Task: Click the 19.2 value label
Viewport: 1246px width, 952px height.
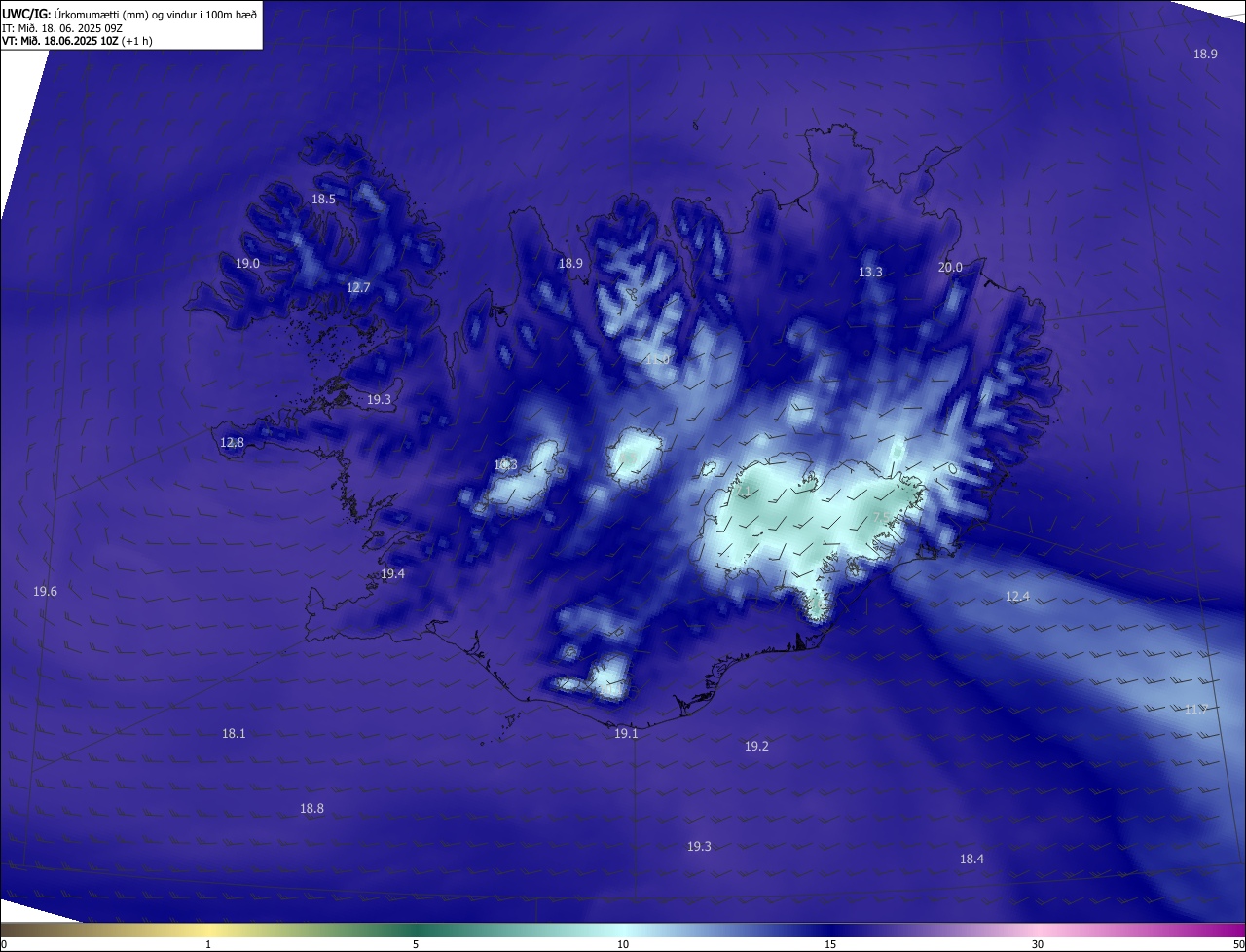Action: tap(756, 746)
